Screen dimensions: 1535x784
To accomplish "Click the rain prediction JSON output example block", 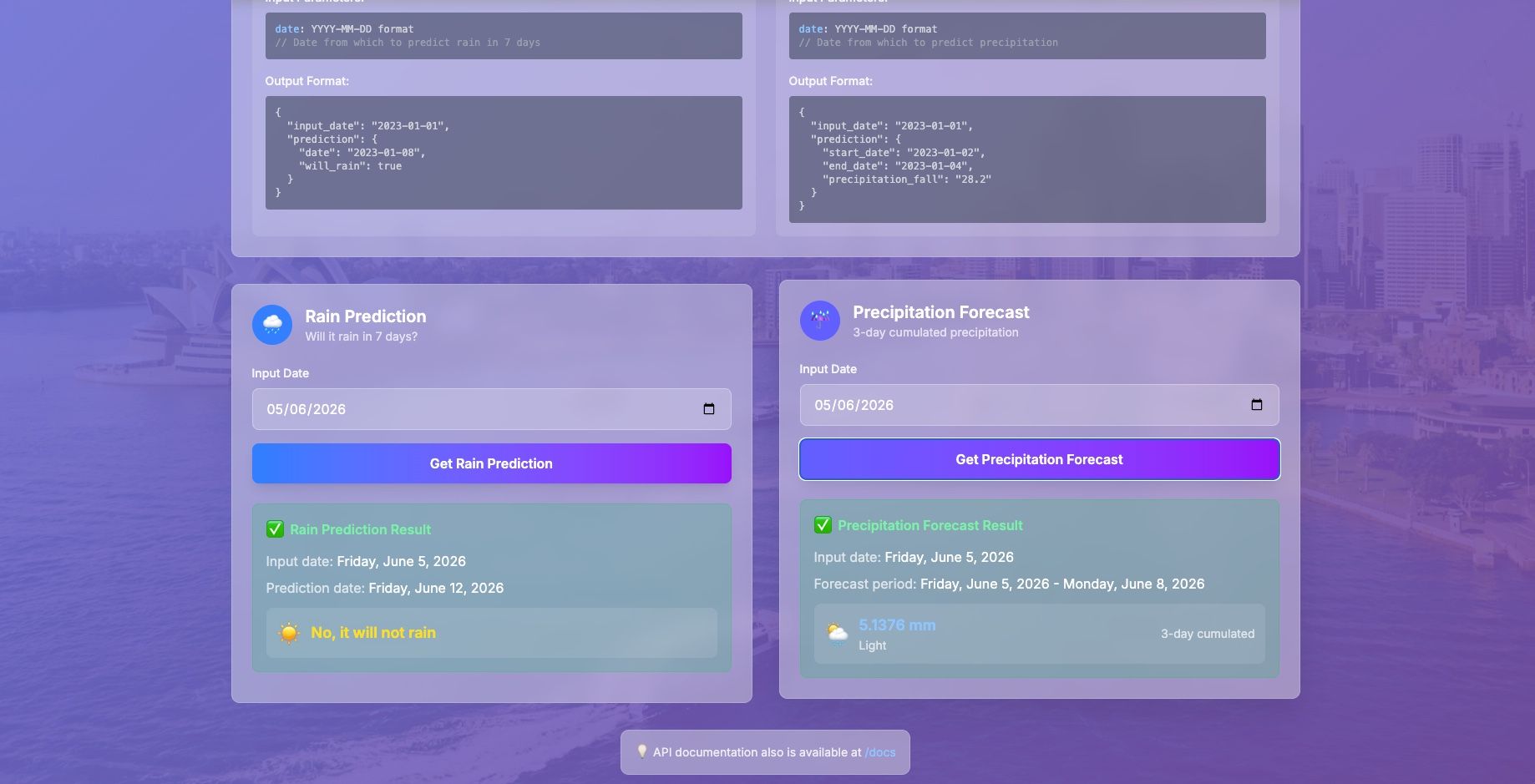I will click(504, 153).
